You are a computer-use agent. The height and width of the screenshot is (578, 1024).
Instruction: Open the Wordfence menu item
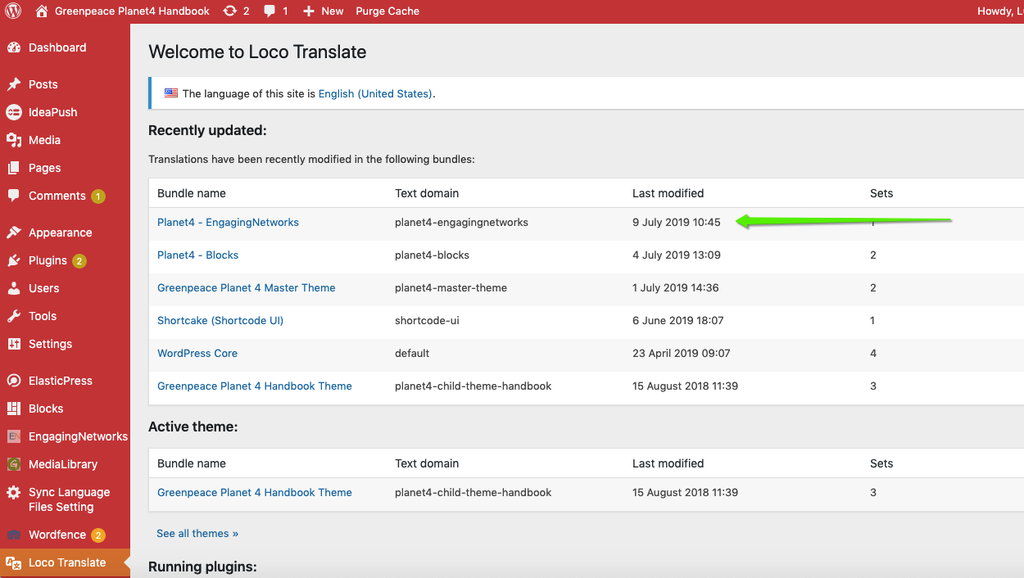57,535
